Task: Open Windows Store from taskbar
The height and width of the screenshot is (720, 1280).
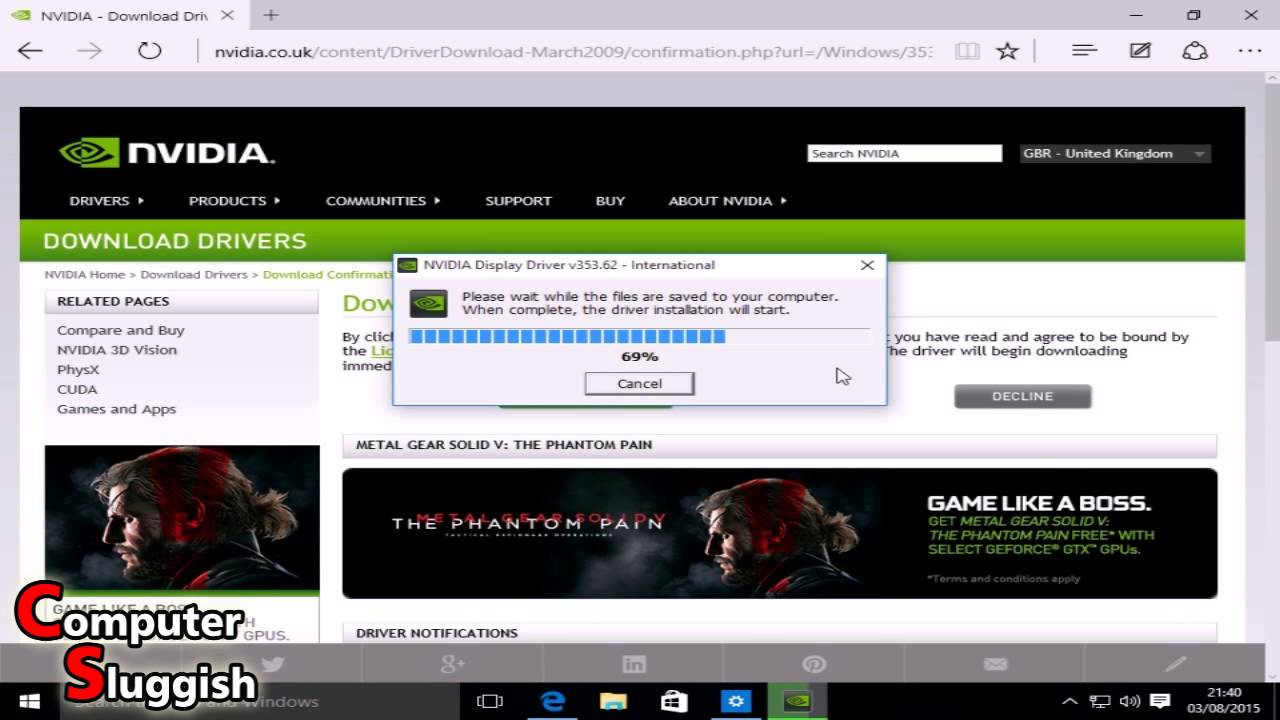Action: (x=674, y=702)
